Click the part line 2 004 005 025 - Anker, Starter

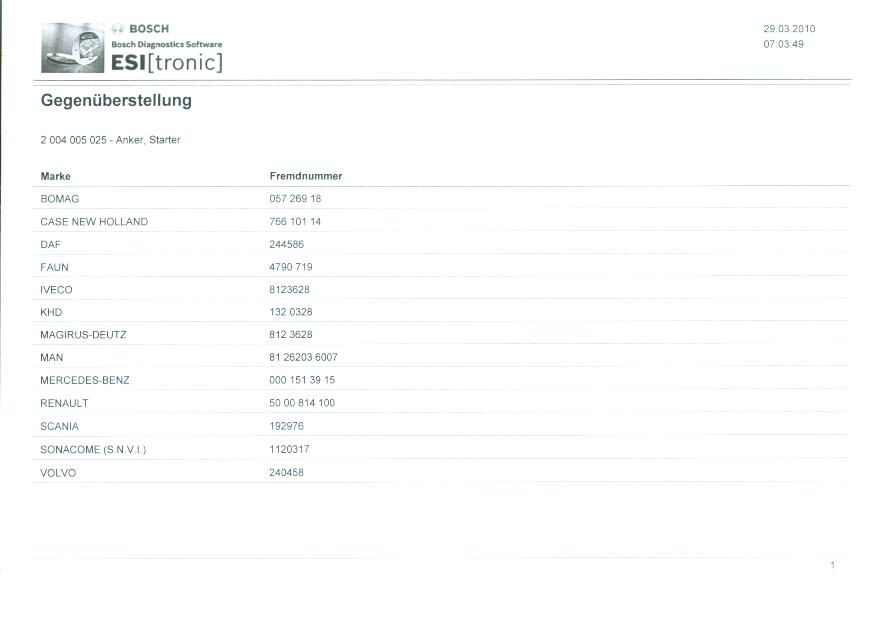point(110,140)
